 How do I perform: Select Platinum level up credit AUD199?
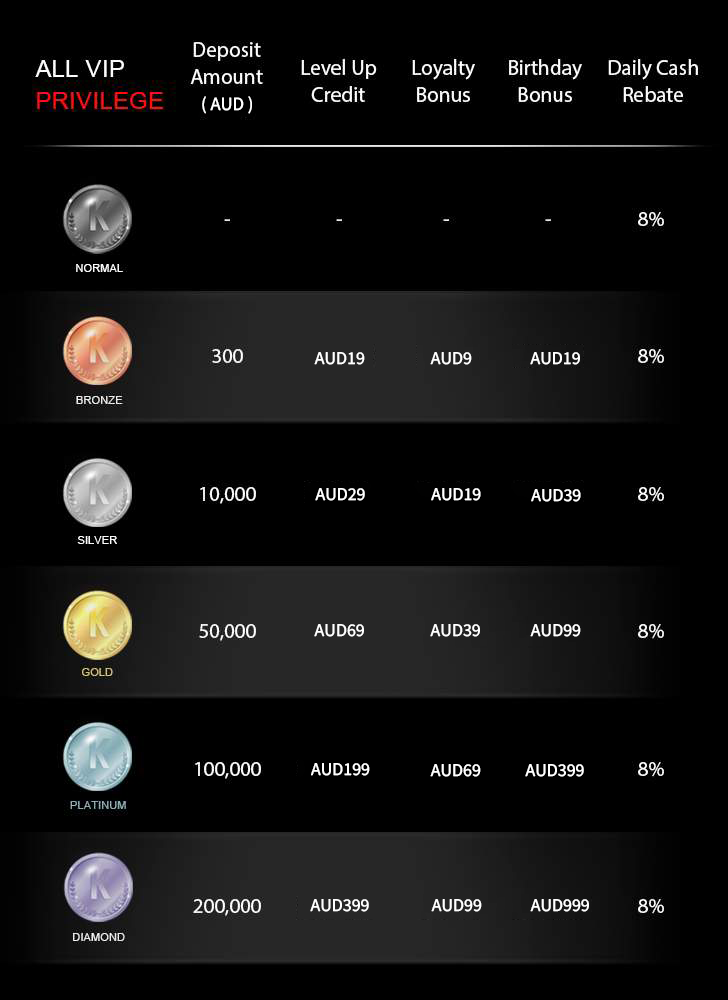[x=340, y=769]
